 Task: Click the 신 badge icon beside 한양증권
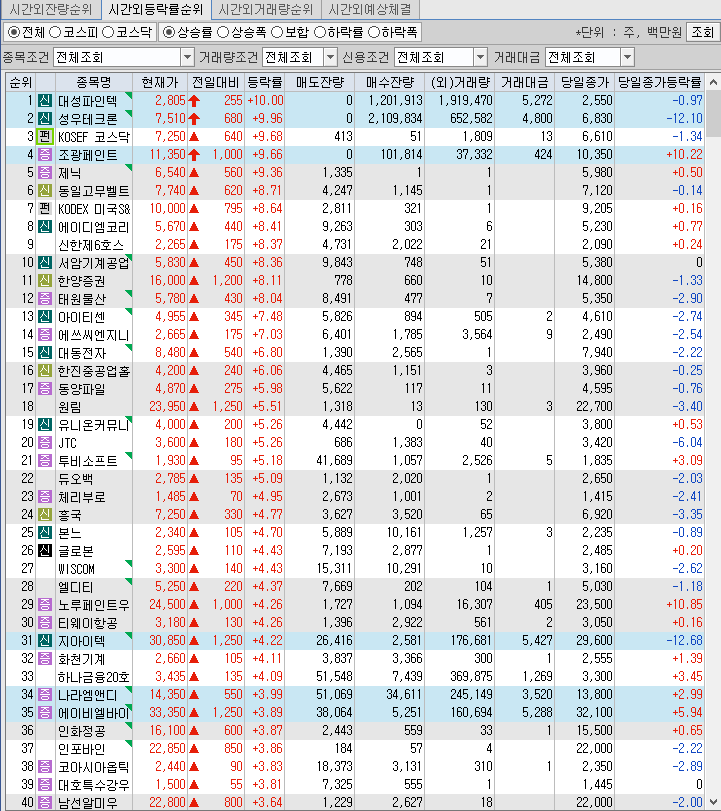(45, 280)
